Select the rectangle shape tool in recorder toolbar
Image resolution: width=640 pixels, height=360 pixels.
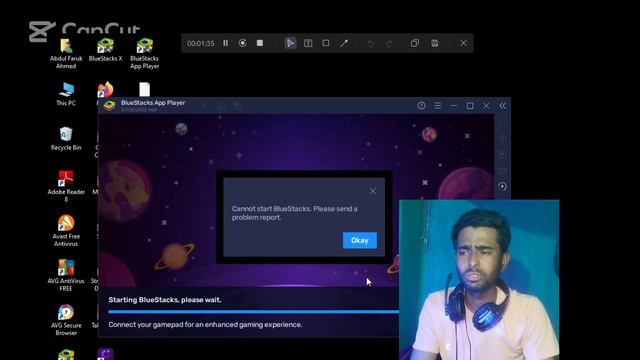[326, 43]
